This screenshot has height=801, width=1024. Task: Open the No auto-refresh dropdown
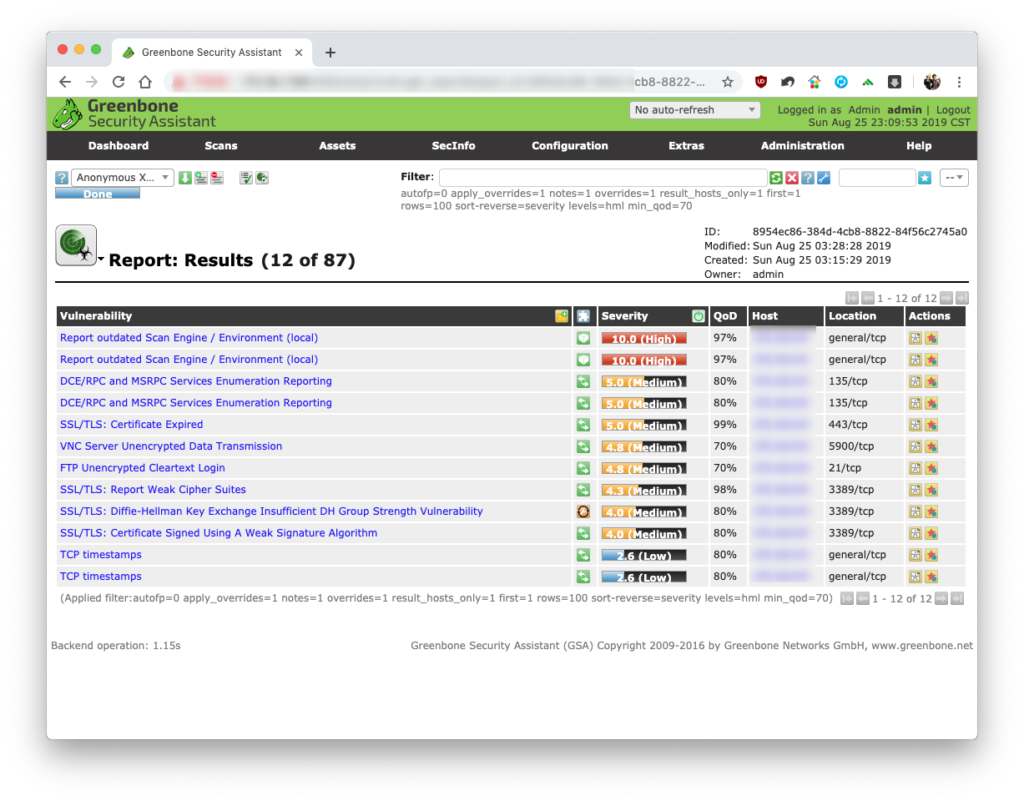click(695, 110)
